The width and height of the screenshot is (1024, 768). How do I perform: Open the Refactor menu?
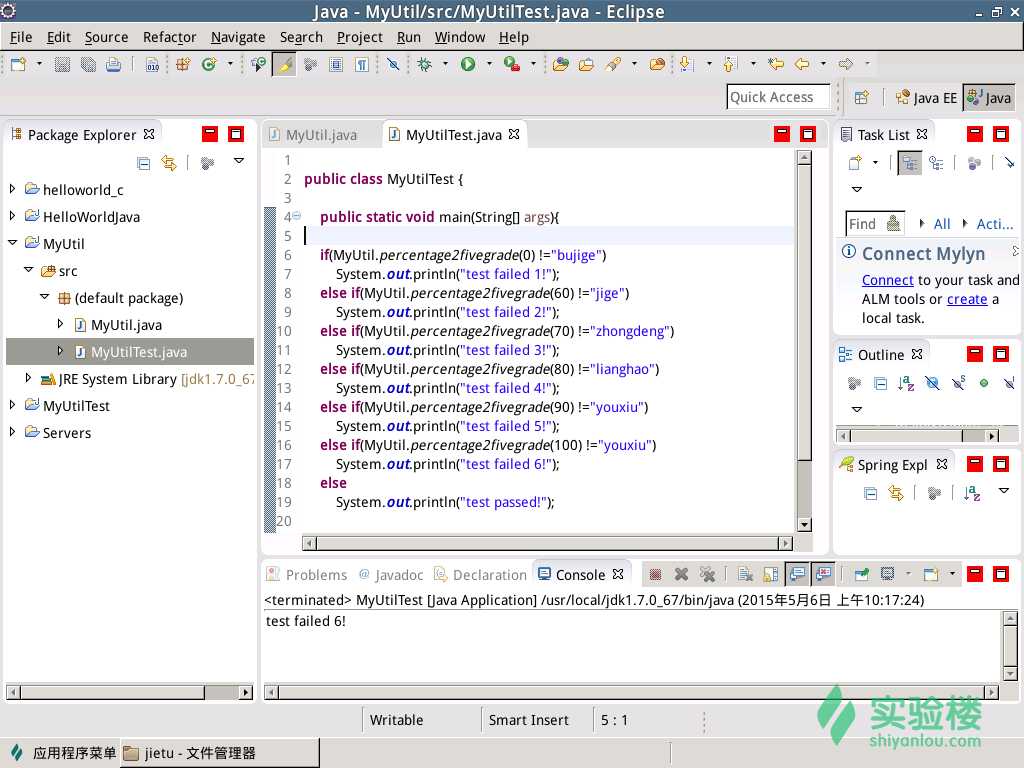[x=170, y=37]
